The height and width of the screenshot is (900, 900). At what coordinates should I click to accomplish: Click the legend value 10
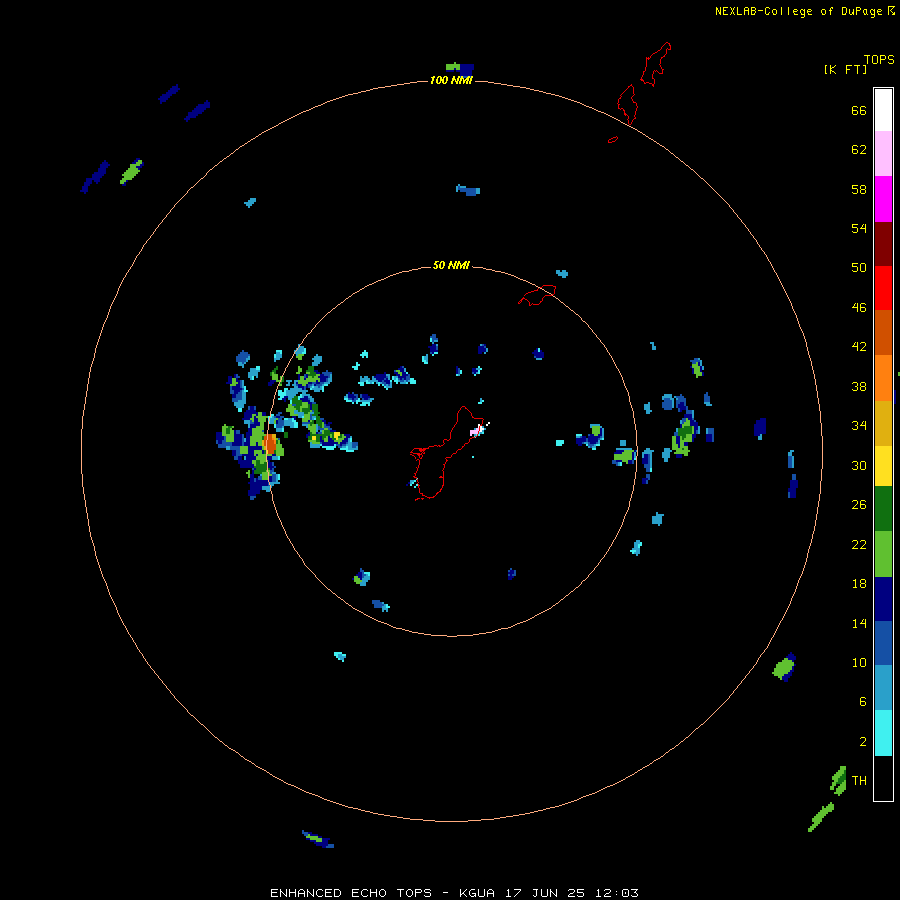tap(859, 662)
